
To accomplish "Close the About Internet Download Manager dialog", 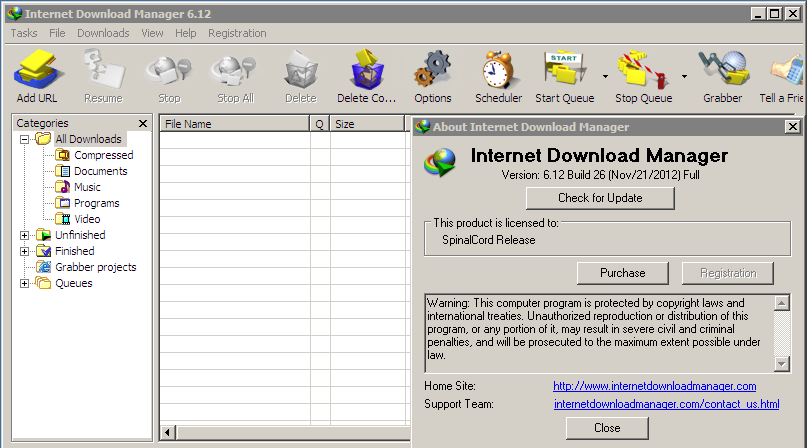I will point(793,126).
